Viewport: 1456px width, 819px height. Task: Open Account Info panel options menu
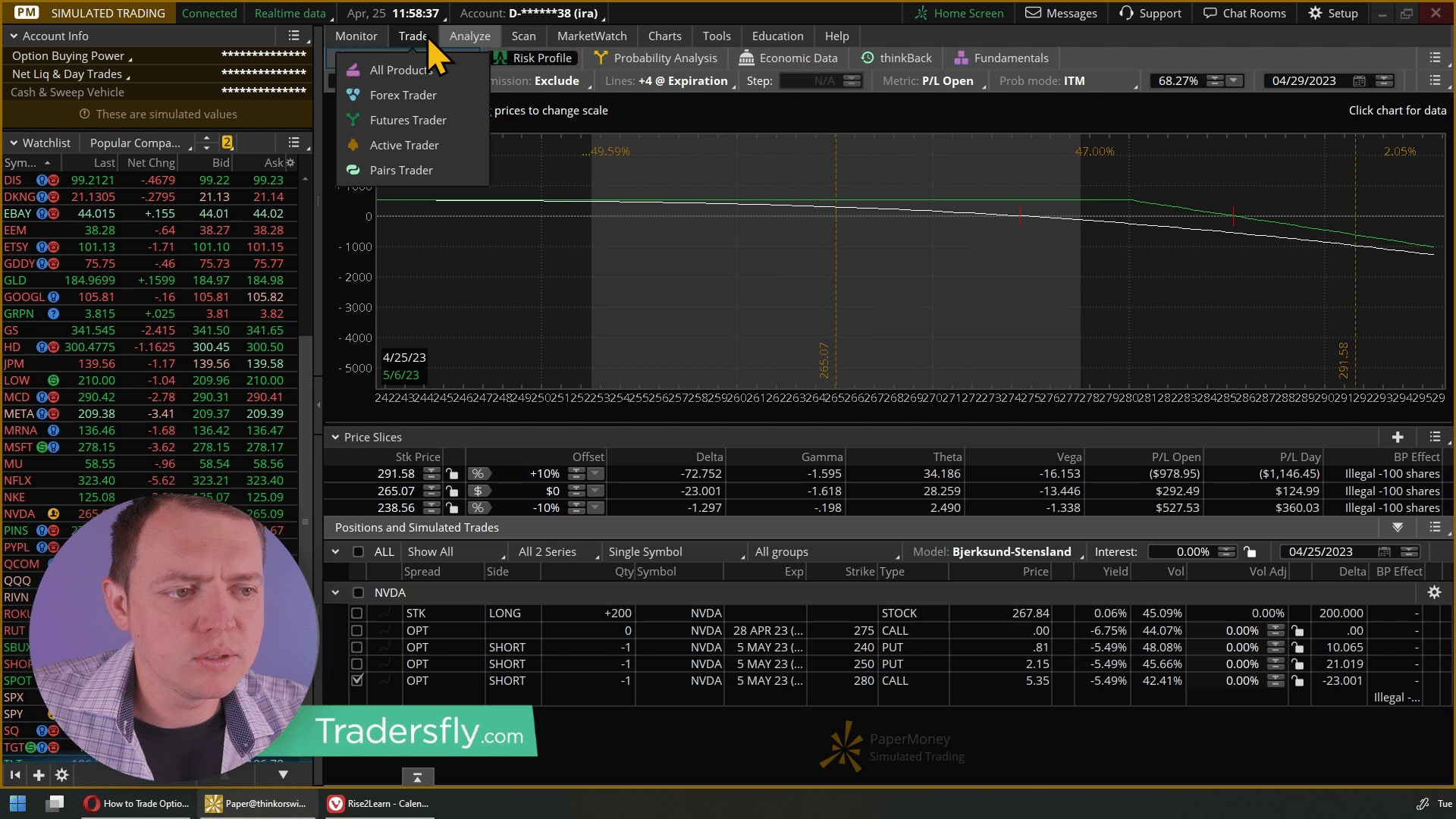[294, 36]
